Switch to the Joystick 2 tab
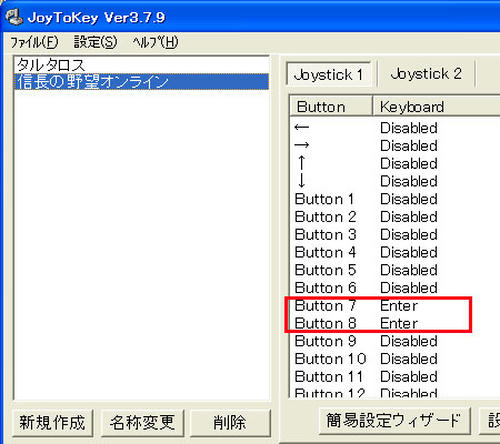 point(426,74)
